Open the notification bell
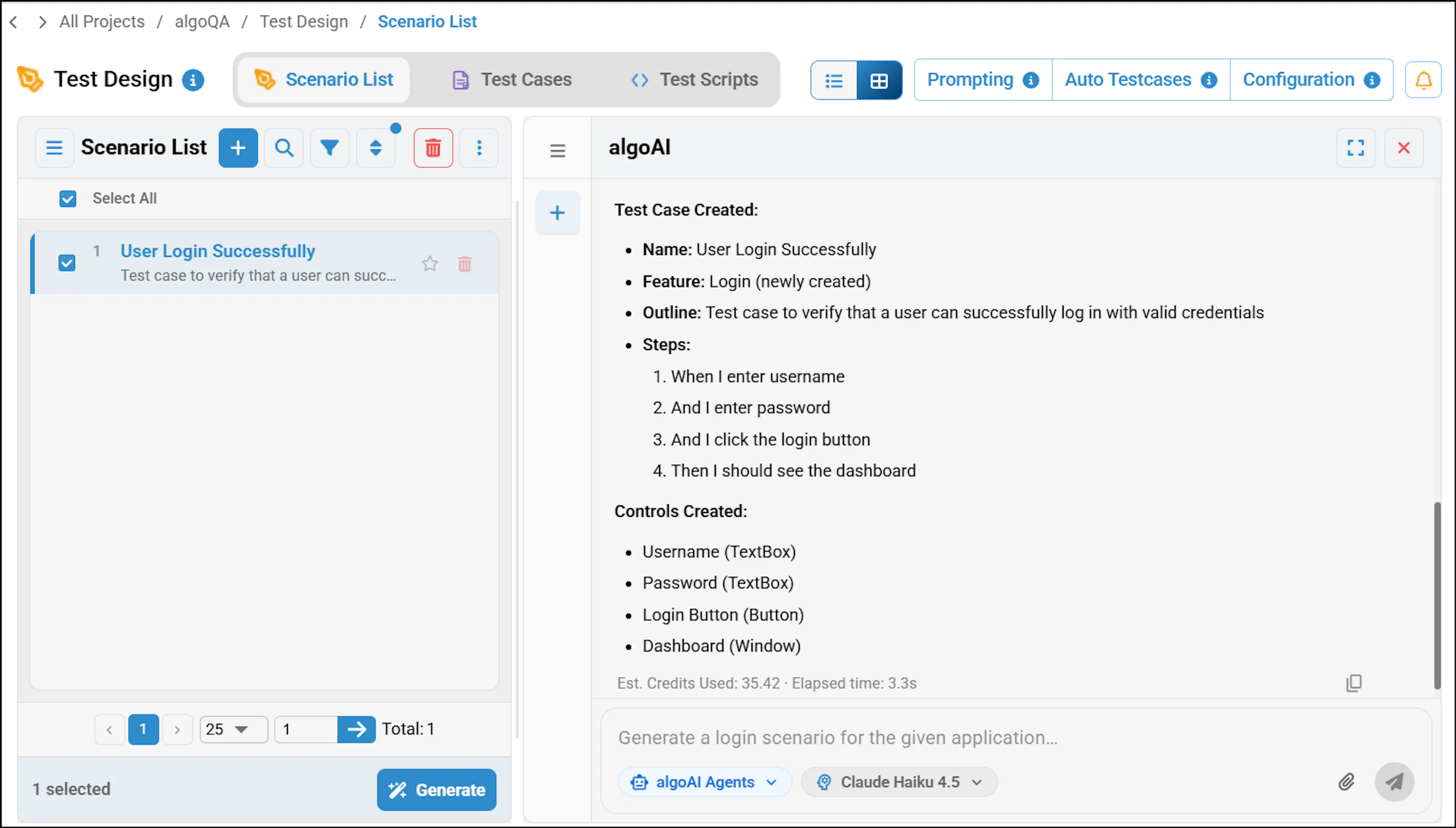This screenshot has height=828, width=1456. tap(1423, 80)
